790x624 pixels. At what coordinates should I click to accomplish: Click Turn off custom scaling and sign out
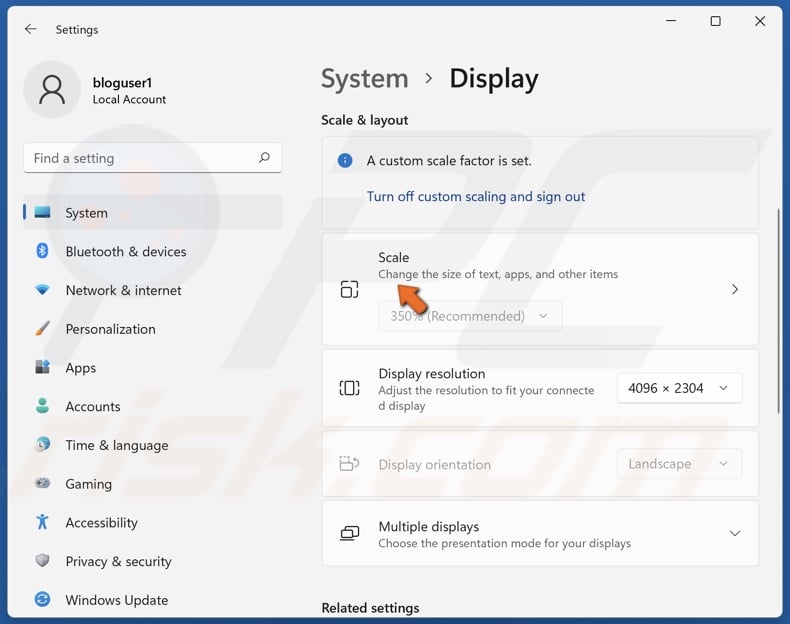476,196
